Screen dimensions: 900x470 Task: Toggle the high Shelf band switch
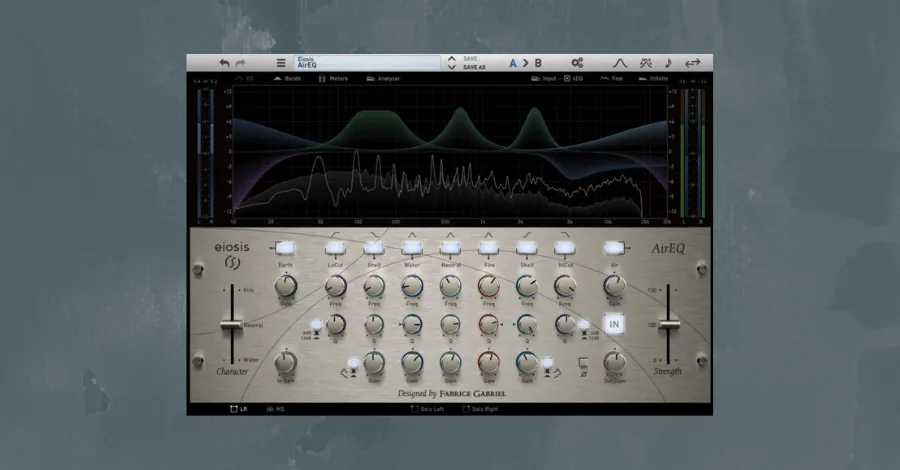click(x=526, y=248)
